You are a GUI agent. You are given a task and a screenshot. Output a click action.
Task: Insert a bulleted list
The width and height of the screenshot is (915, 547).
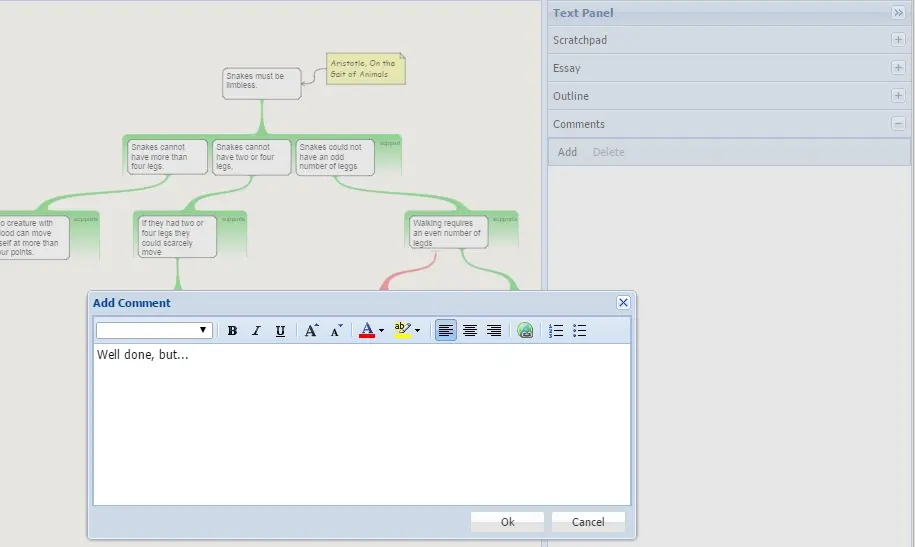pyautogui.click(x=580, y=331)
